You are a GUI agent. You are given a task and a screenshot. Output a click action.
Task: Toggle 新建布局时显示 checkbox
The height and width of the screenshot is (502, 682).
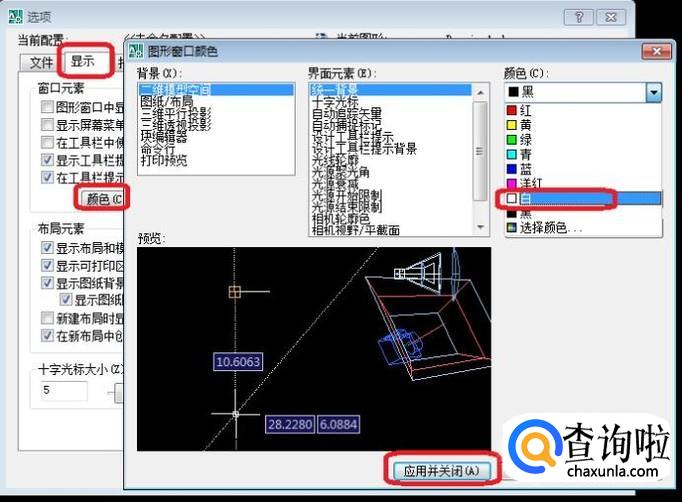pos(47,318)
